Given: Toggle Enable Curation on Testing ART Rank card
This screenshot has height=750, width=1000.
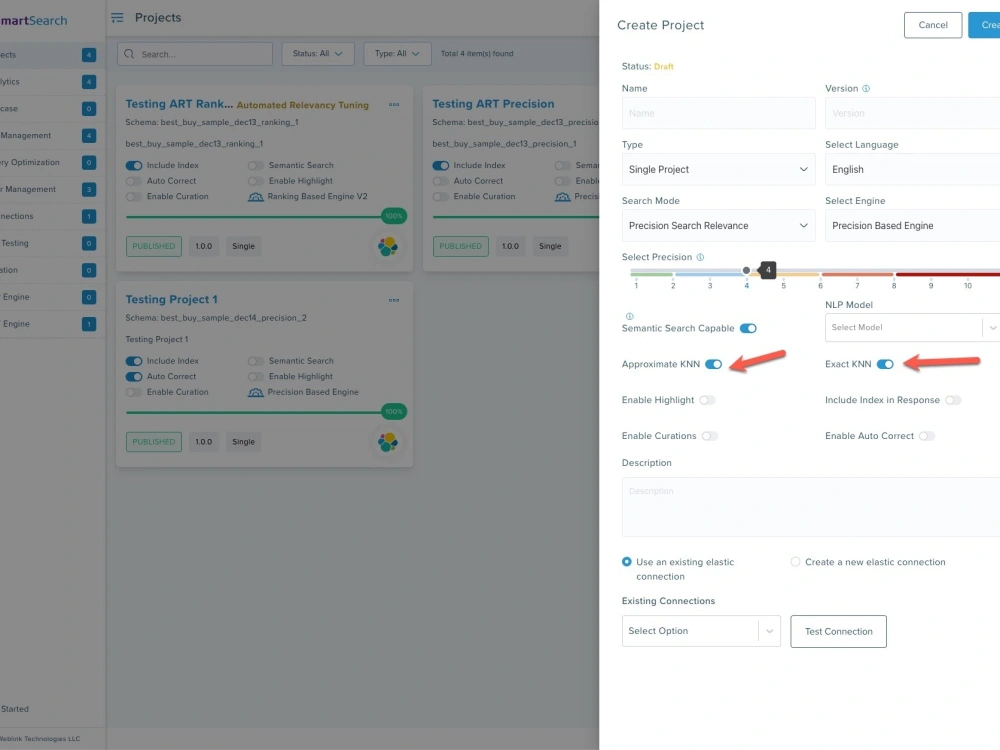Looking at the screenshot, I should (134, 197).
